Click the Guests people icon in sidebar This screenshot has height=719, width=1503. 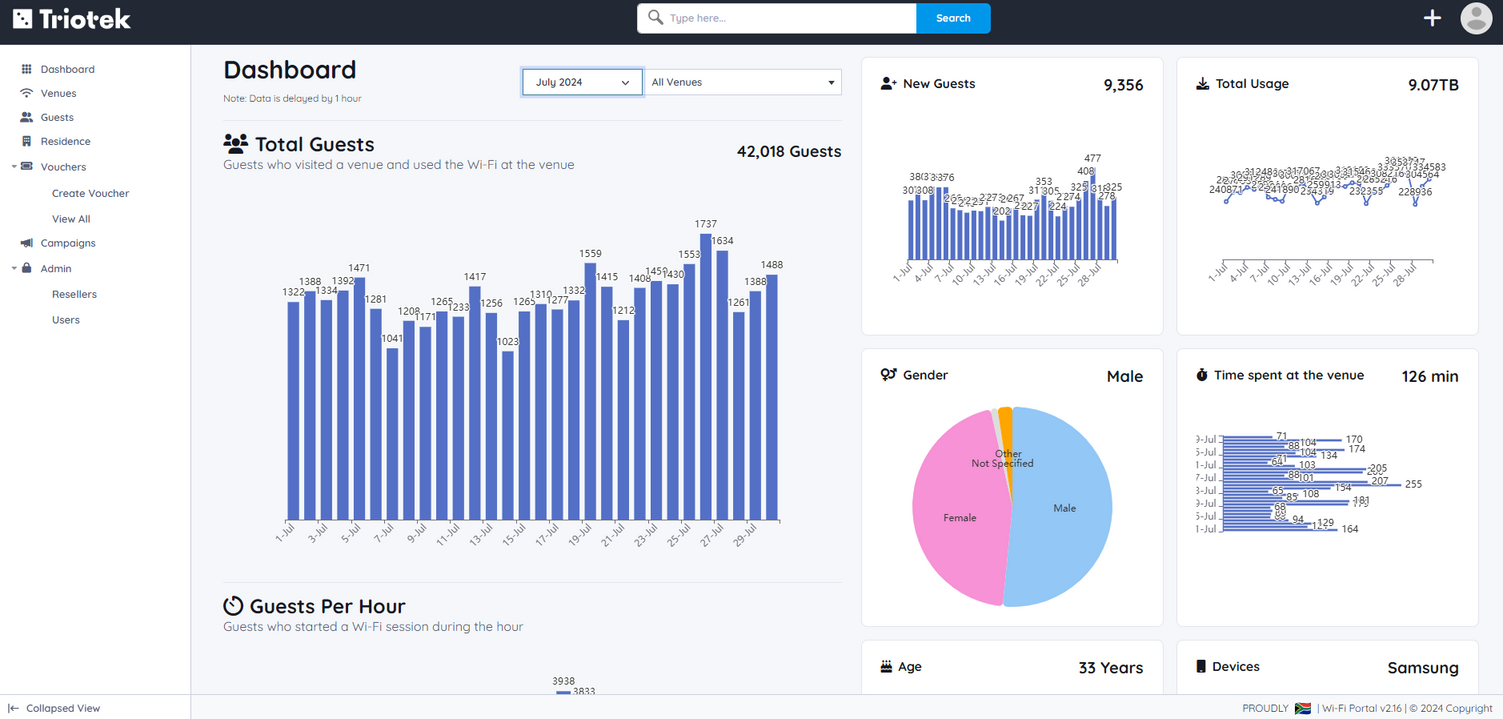(27, 117)
